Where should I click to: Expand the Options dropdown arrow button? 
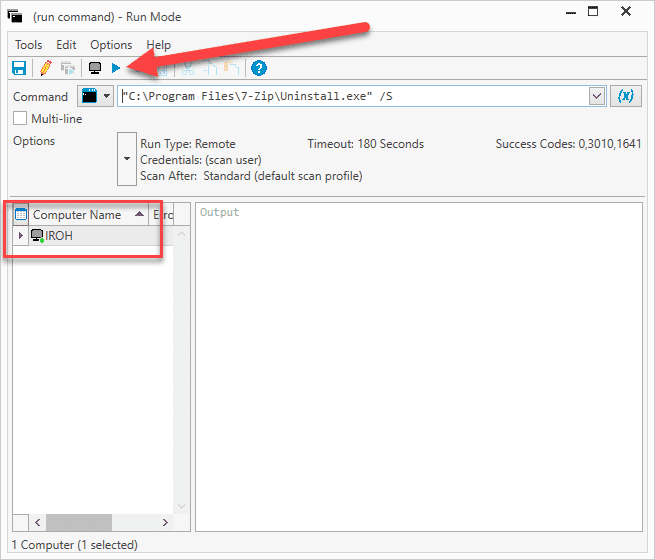tap(127, 159)
